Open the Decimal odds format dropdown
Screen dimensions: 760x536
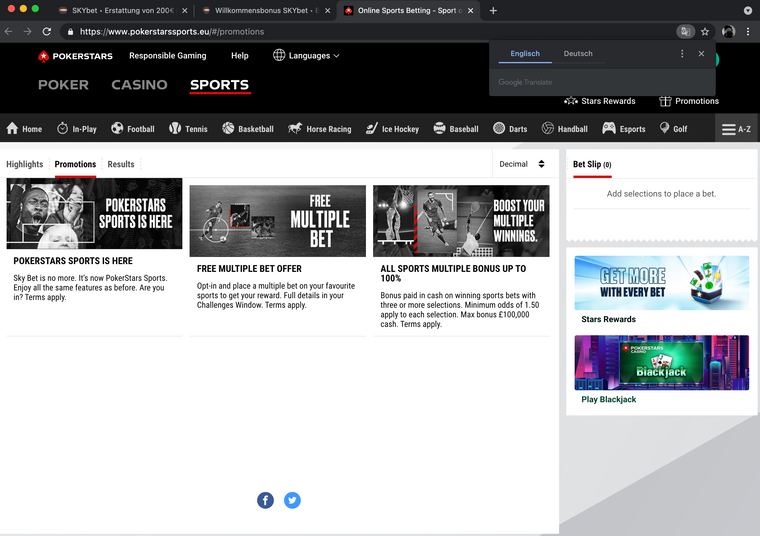pyautogui.click(x=522, y=164)
